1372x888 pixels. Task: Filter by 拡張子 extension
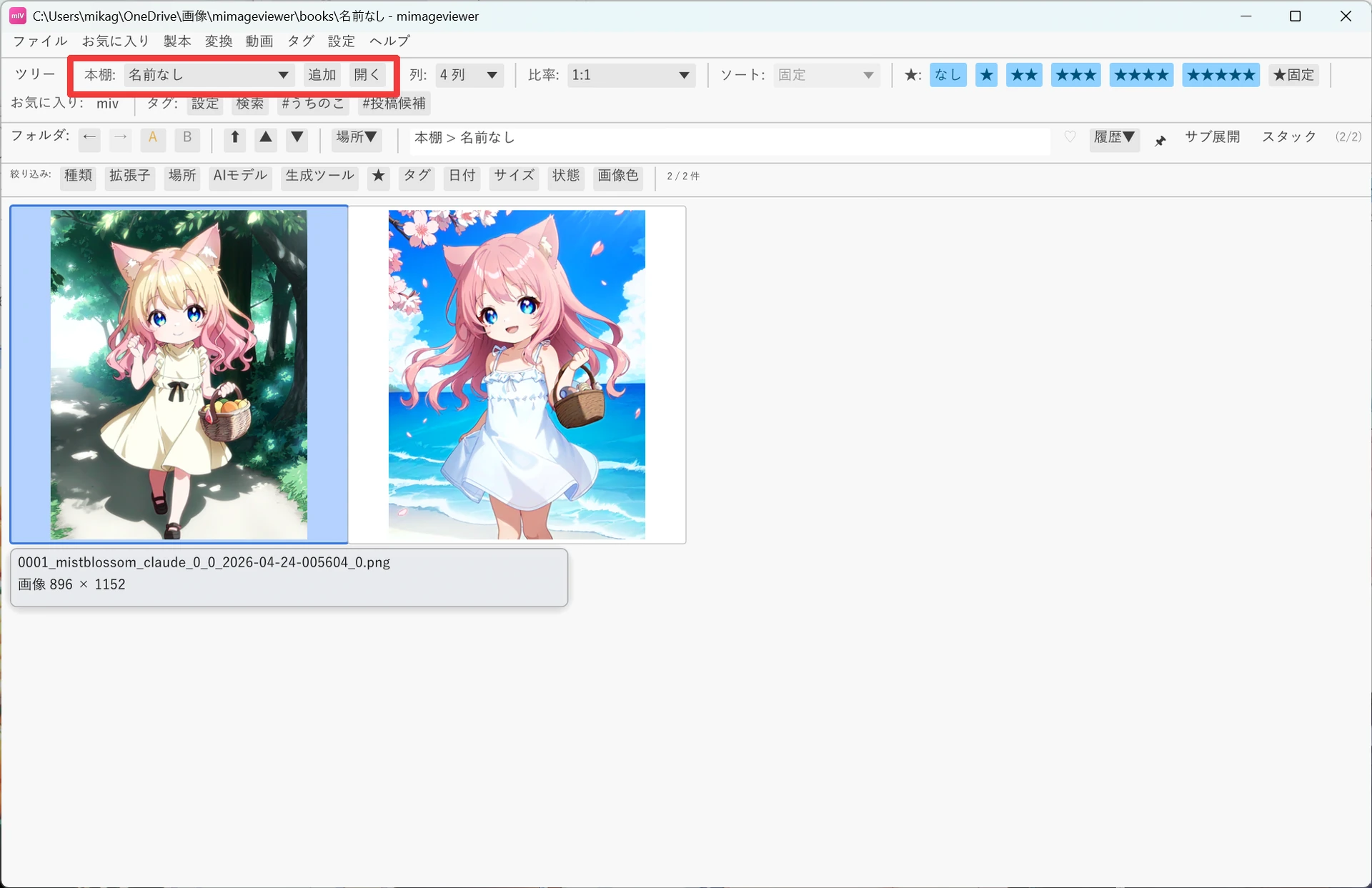click(x=130, y=176)
